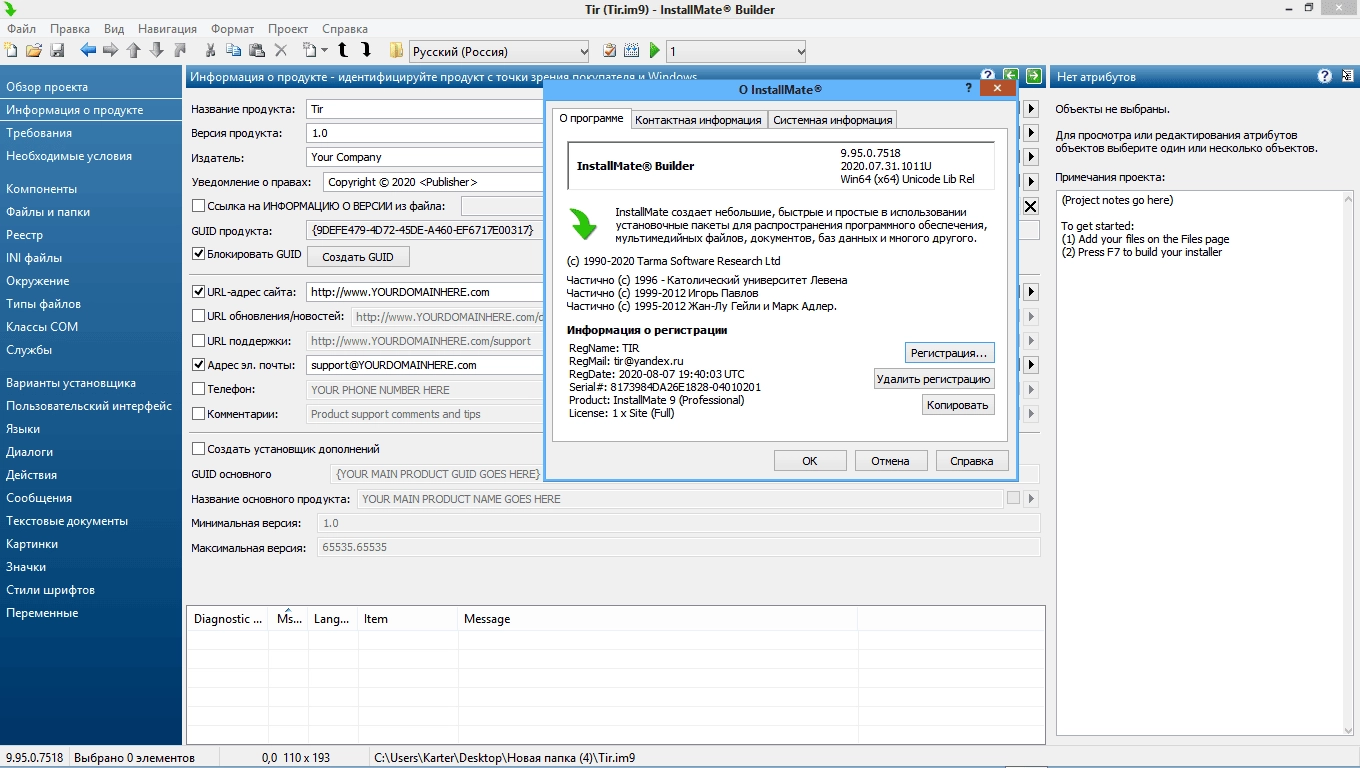Open the Проект menu

(288, 29)
